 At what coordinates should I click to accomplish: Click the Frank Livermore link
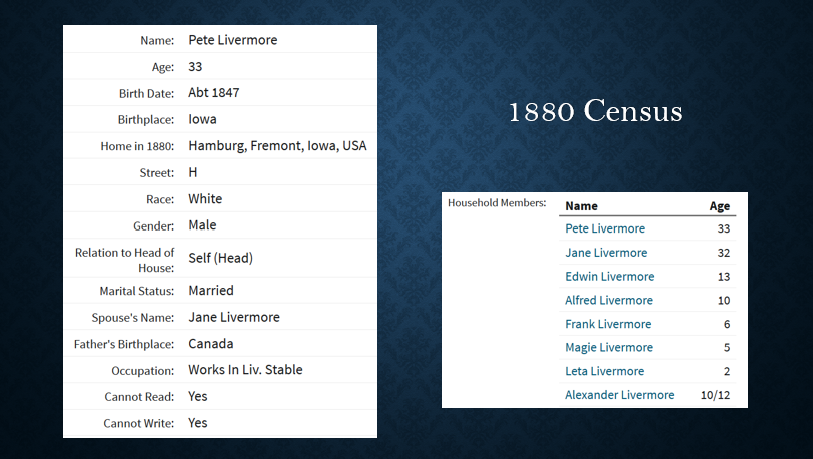click(608, 324)
